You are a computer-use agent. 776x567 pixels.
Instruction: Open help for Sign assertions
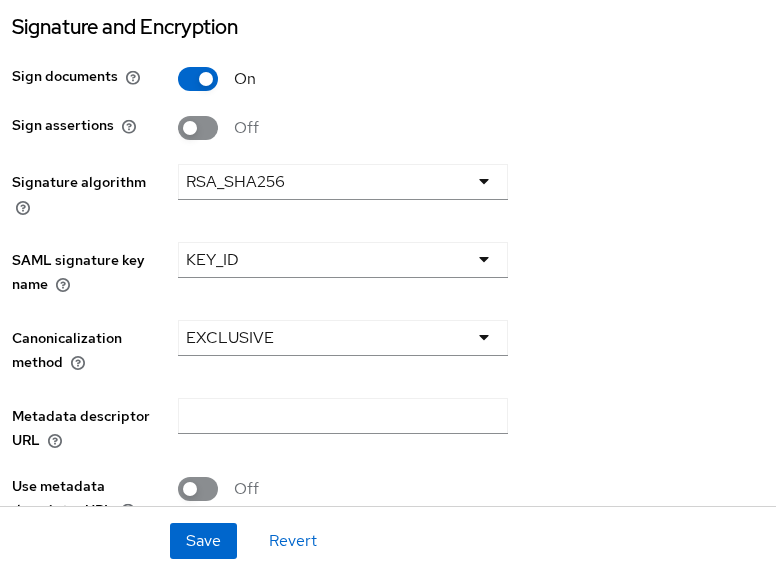(129, 127)
